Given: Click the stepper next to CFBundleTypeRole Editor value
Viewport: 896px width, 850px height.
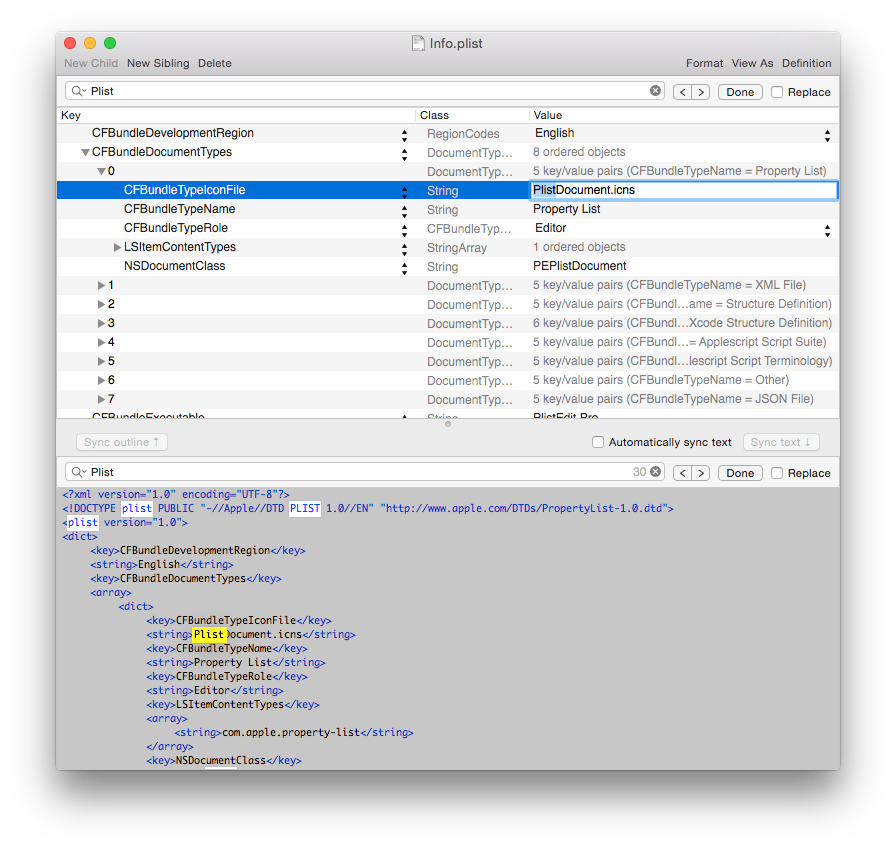Looking at the screenshot, I should point(829,228).
